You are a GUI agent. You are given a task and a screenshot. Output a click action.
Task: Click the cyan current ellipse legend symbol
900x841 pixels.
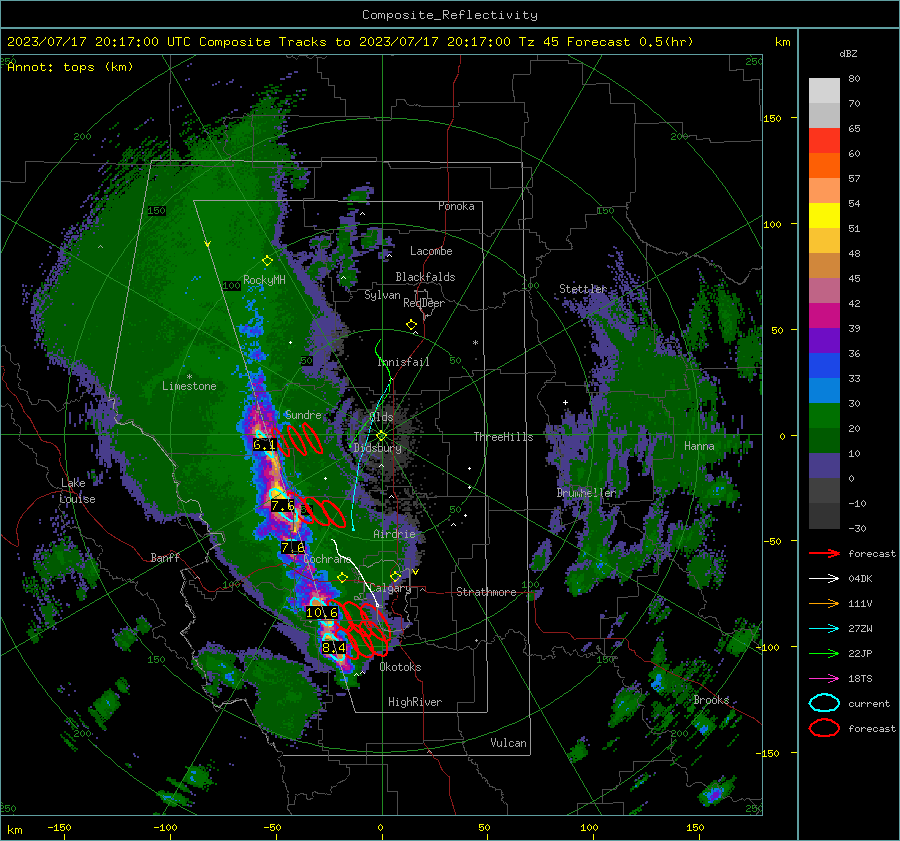(824, 703)
